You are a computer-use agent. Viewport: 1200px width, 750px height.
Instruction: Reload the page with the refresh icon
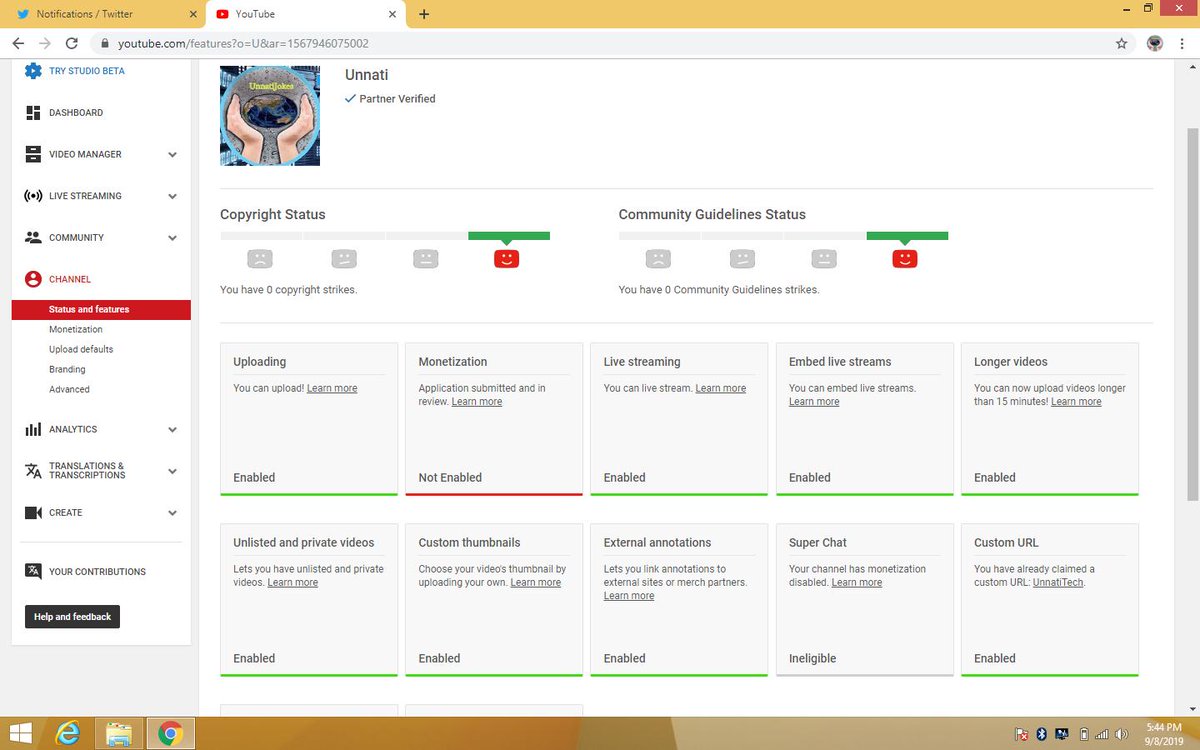[71, 44]
